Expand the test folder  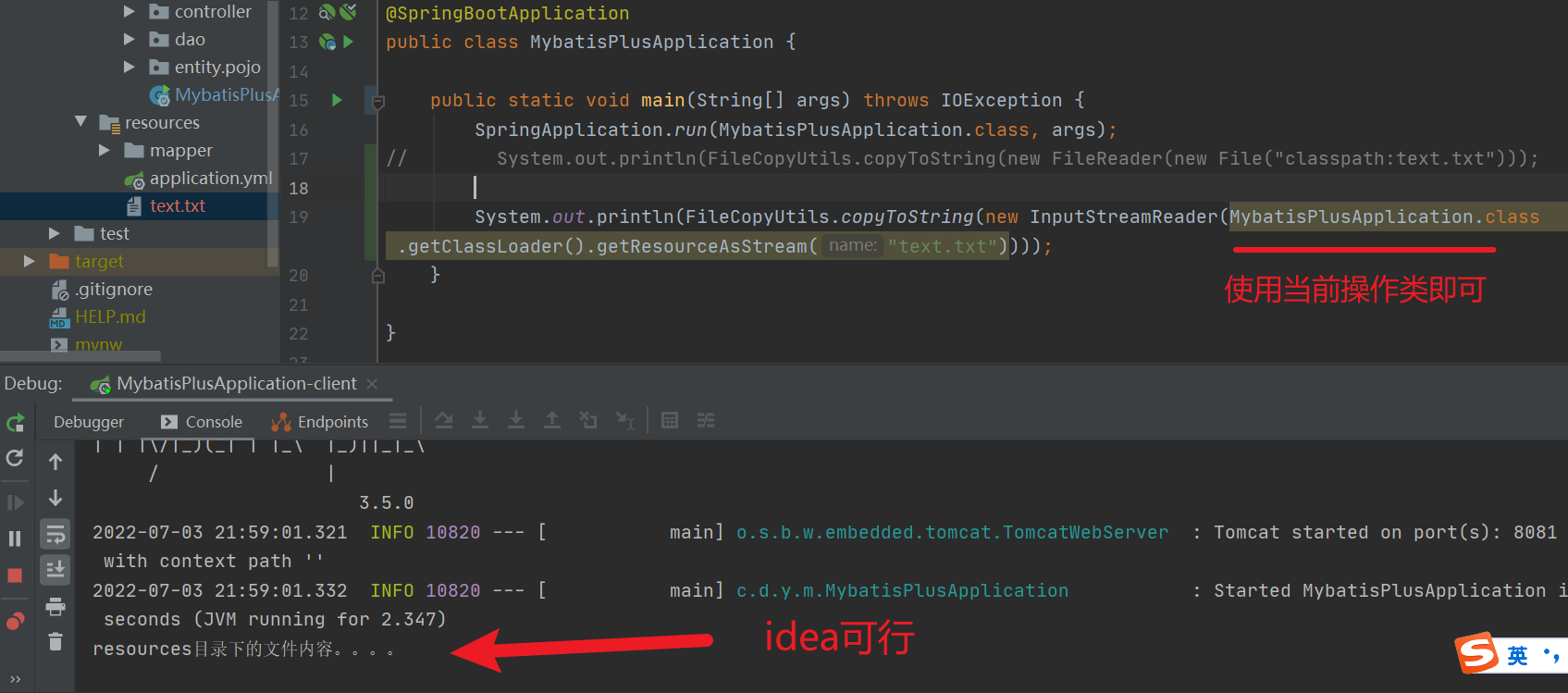[x=55, y=234]
